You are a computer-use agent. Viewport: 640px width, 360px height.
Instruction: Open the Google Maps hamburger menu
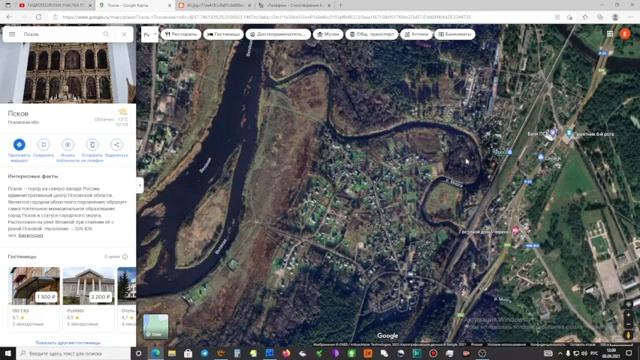tap(12, 34)
